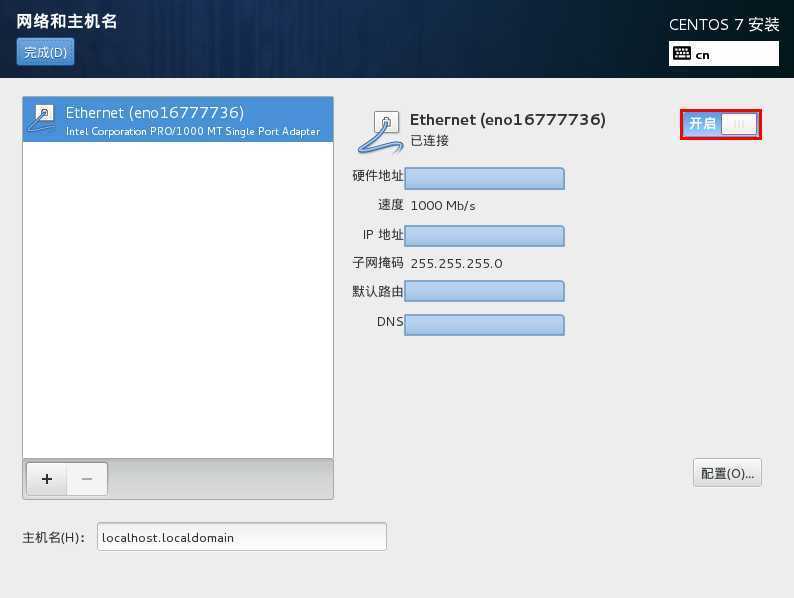Click the 已连接 connected status text
Screen dimensions: 794x598
pos(429,141)
